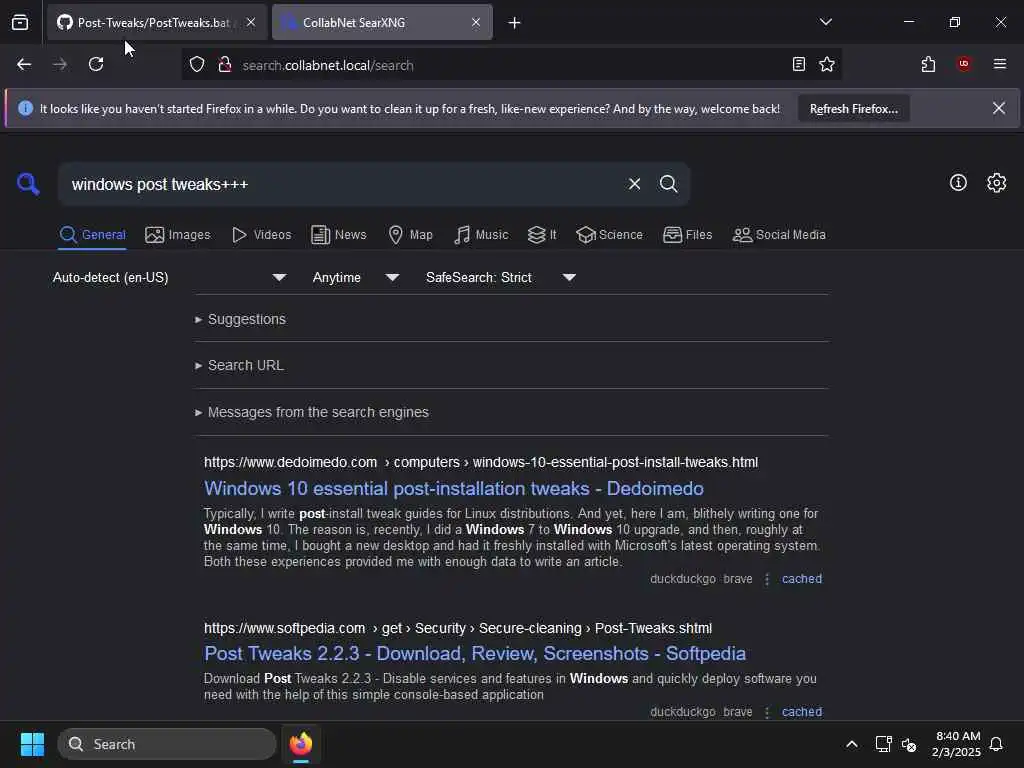This screenshot has width=1024, height=768.
Task: Open the uBlock Origin extension icon
Action: (963, 64)
